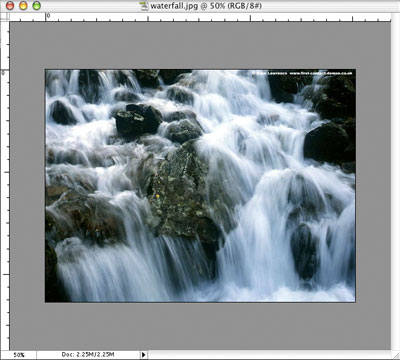The width and height of the screenshot is (400, 360).
Task: Click the vertical ruler on the left
Action: tap(5, 186)
